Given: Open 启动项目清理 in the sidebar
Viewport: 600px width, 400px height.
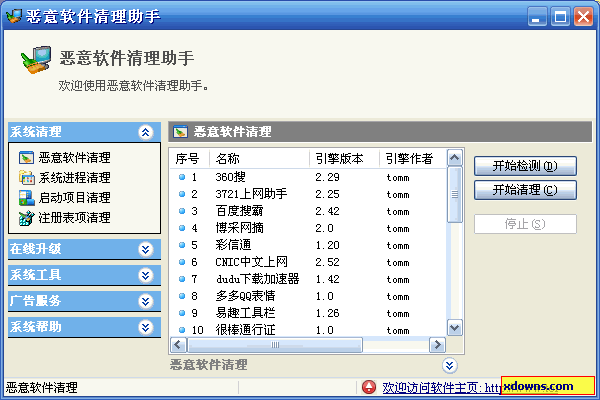Looking at the screenshot, I should (x=75, y=198).
